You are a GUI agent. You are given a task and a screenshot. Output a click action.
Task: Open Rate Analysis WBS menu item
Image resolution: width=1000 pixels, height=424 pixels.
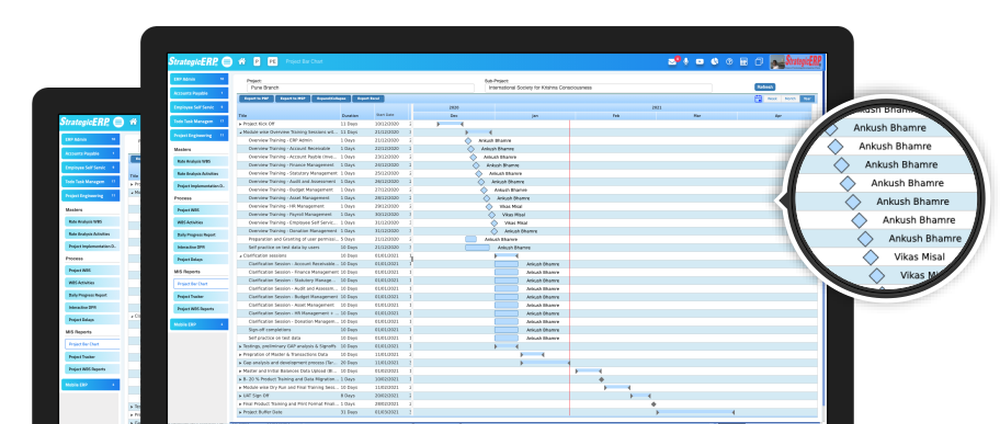coord(201,162)
